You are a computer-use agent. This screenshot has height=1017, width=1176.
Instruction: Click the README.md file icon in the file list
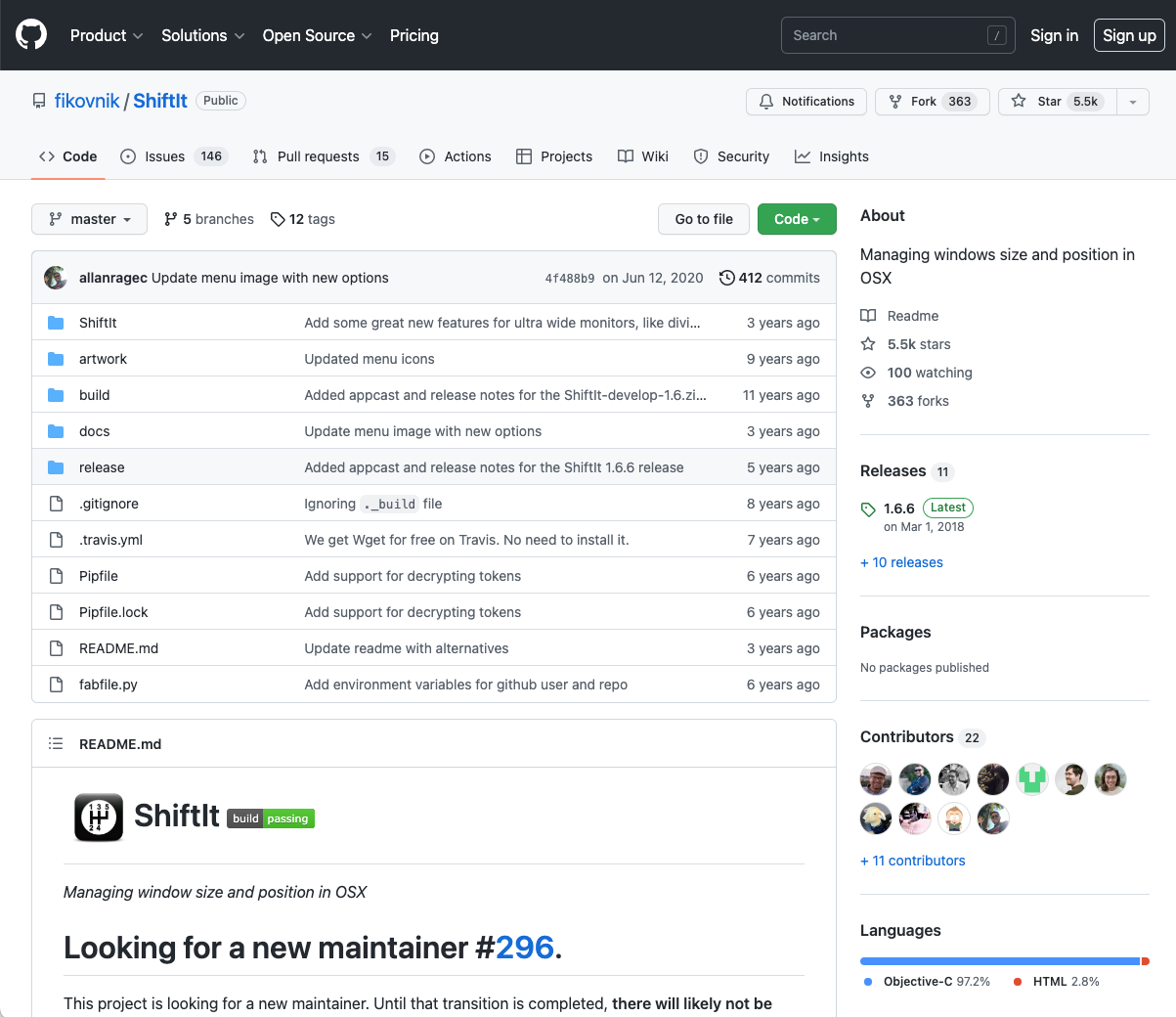pos(56,648)
